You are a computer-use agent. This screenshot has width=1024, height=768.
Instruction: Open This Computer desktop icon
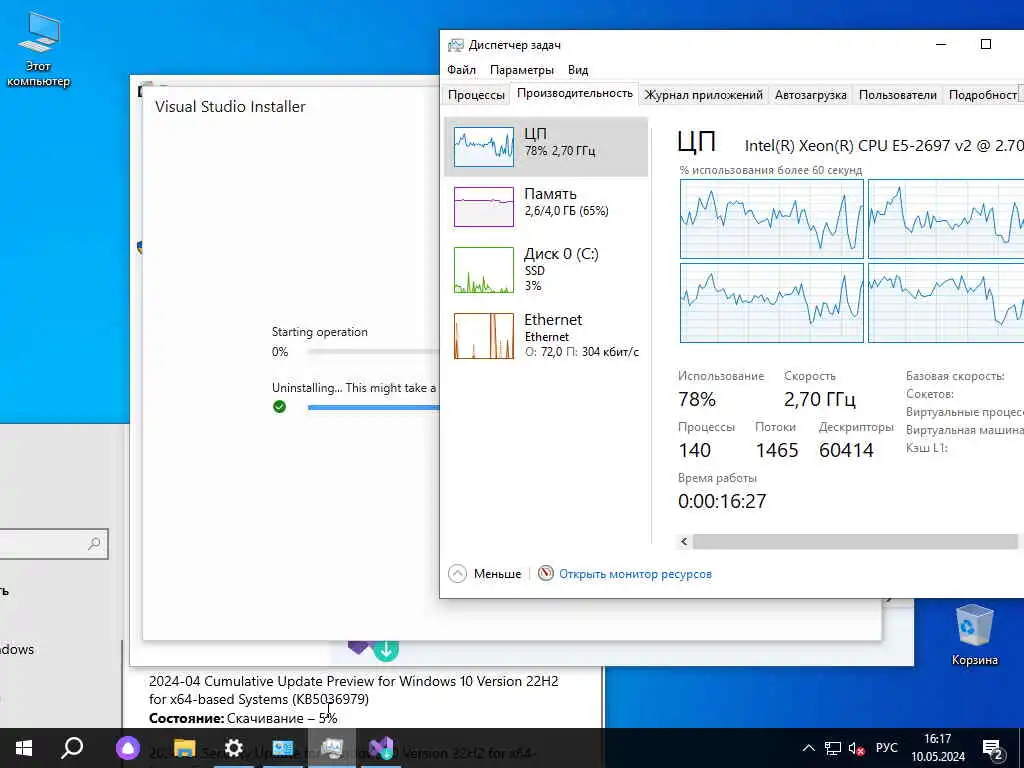(39, 50)
